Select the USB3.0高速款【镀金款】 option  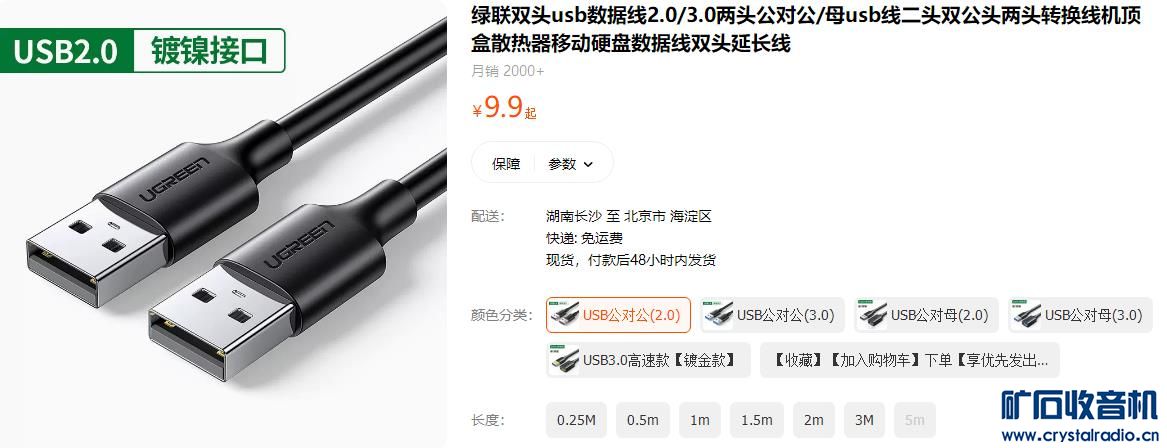pyautogui.click(x=648, y=360)
